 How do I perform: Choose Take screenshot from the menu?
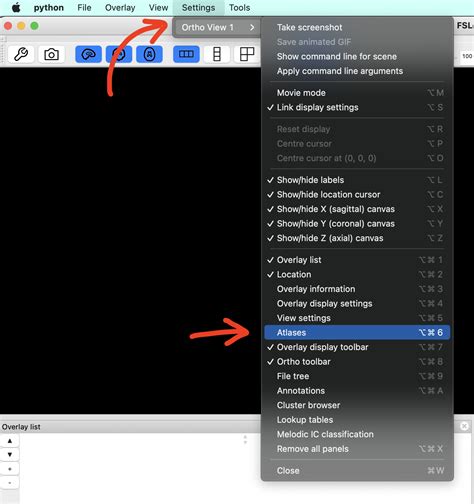pos(357,27)
